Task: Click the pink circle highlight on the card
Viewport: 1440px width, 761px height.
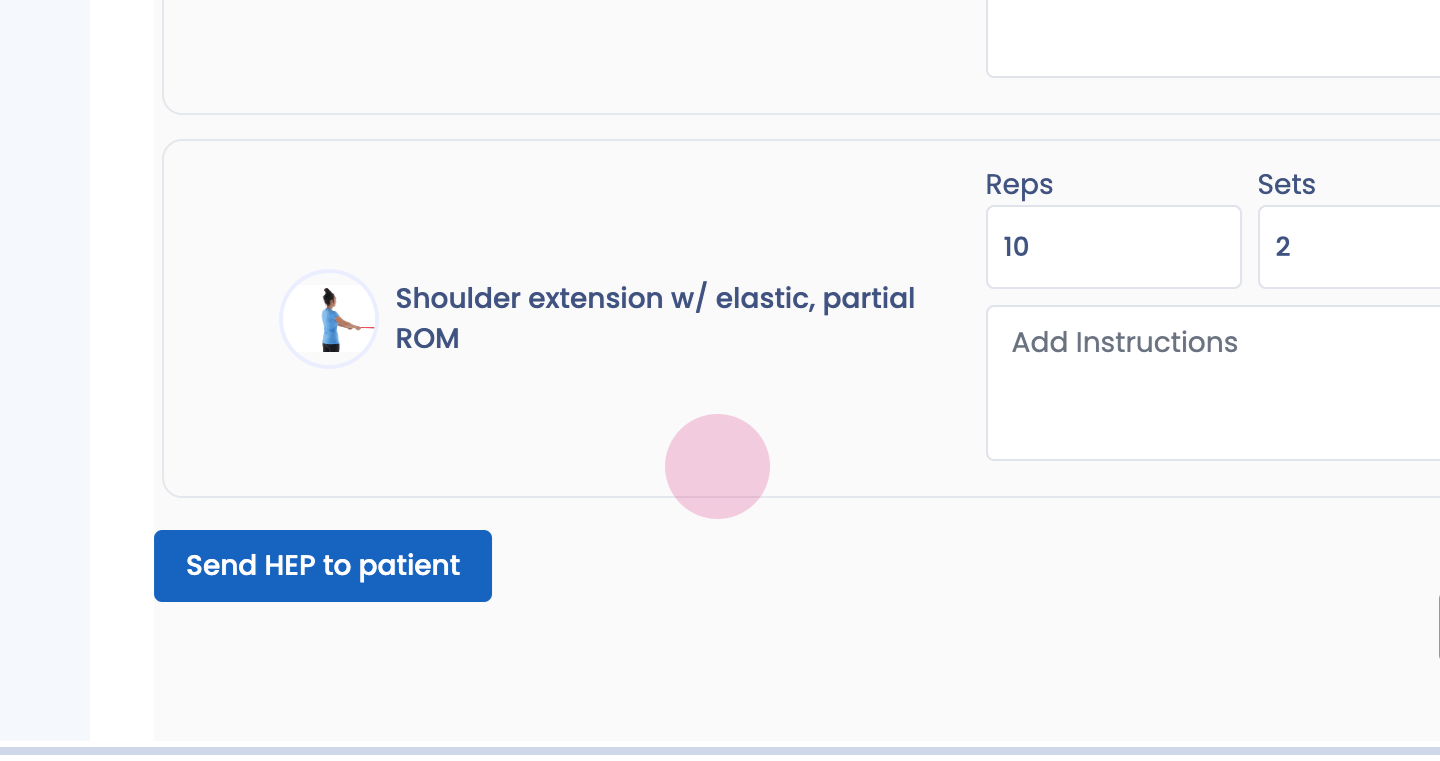Action: [717, 466]
